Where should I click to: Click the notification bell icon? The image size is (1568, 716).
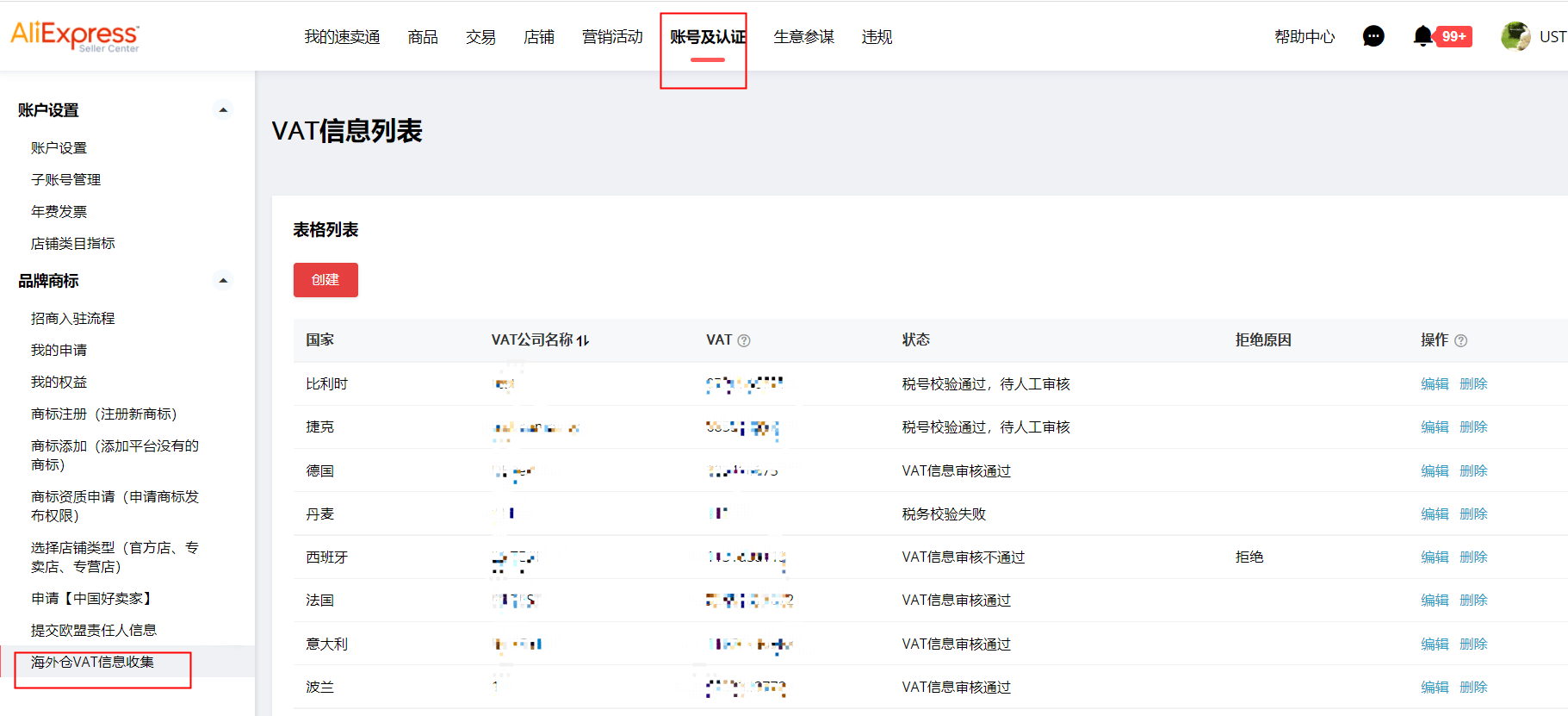(1423, 36)
